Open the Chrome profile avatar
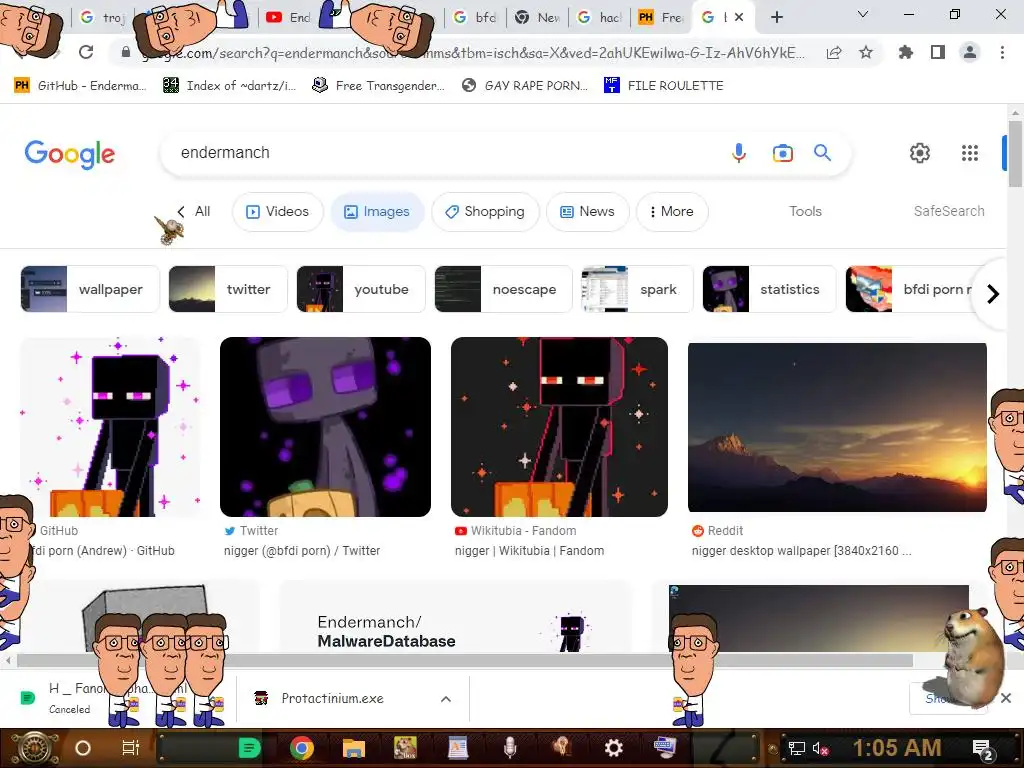The height and width of the screenshot is (768, 1024). pos(970,52)
